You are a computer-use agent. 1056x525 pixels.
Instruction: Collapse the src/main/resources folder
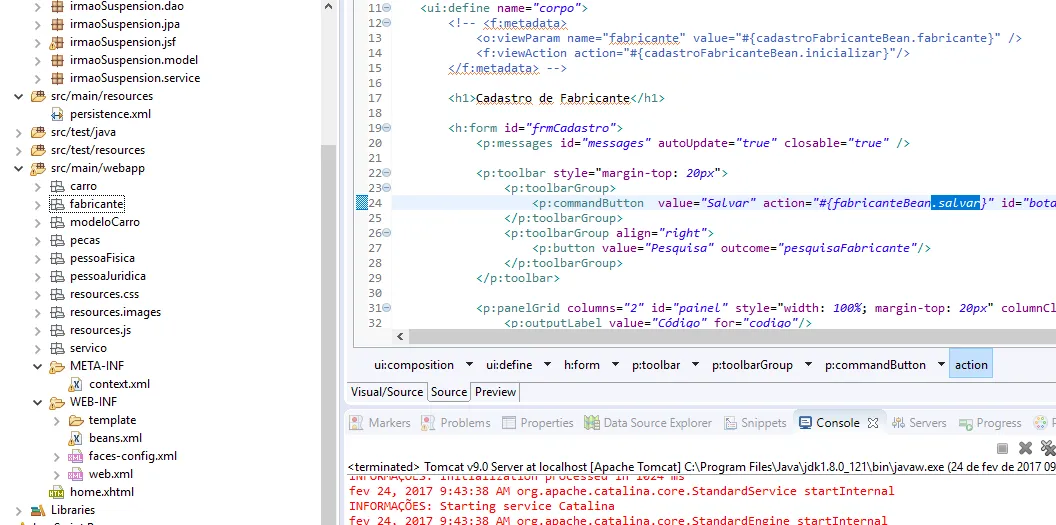click(x=19, y=96)
